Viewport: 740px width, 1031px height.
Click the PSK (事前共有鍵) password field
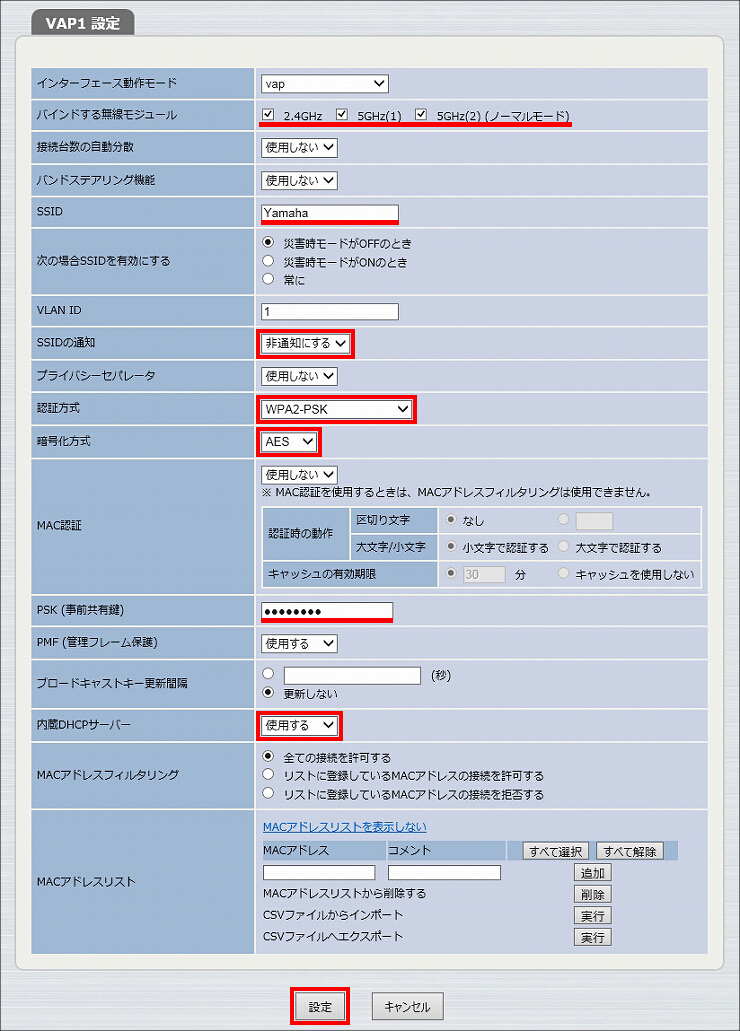pyautogui.click(x=327, y=611)
